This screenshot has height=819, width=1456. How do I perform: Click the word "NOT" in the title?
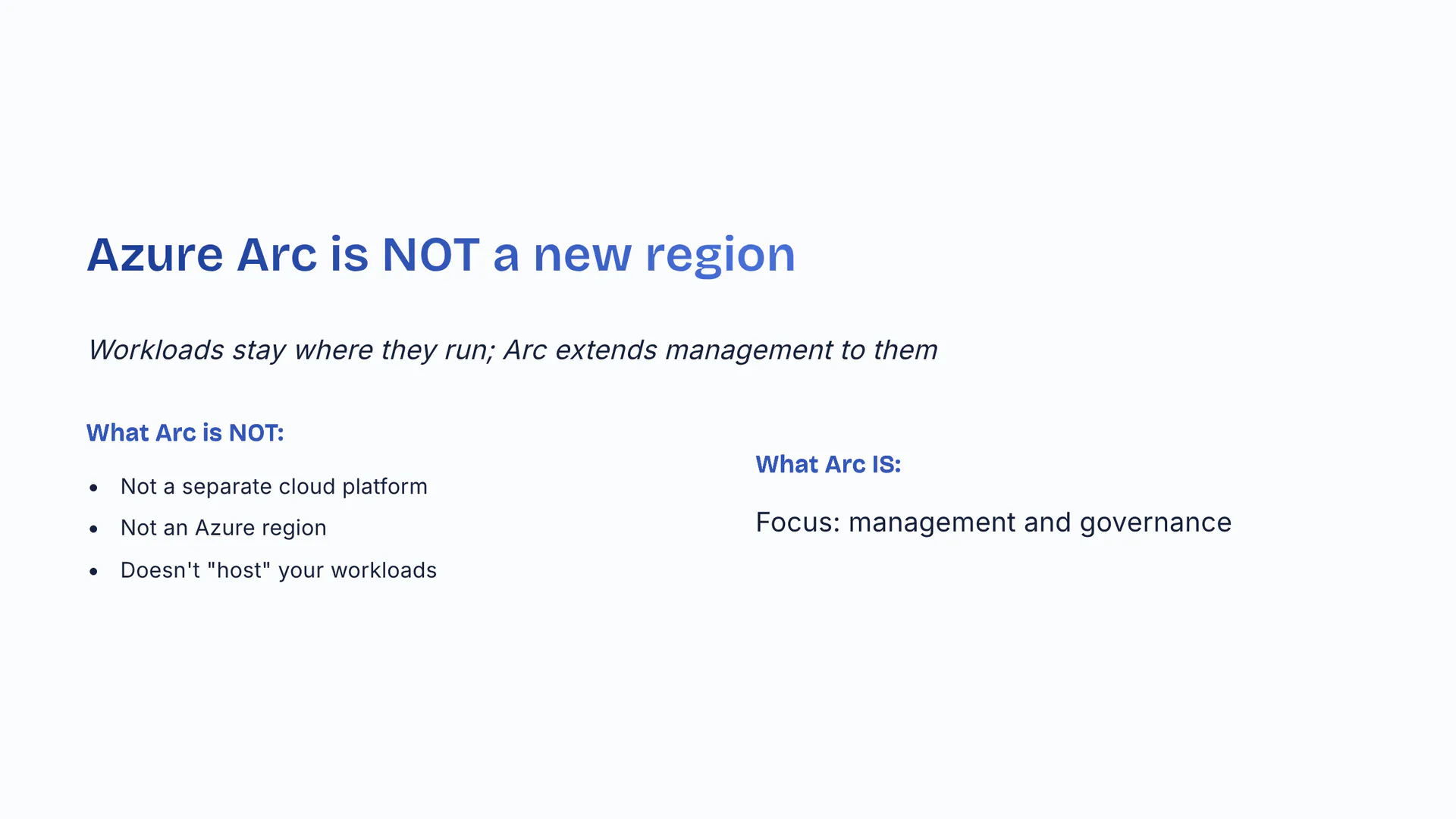click(x=430, y=255)
